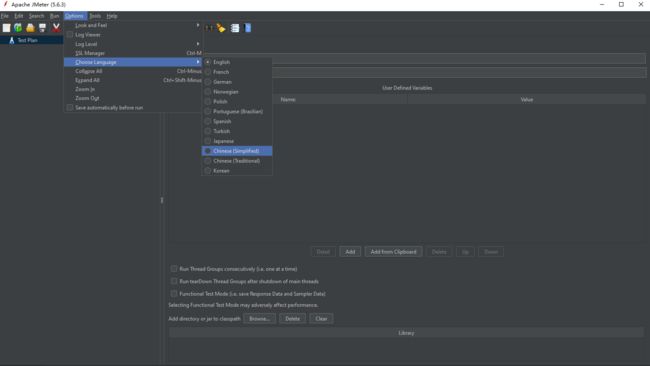This screenshot has height=366, width=650.
Task: Choose Norwegian as the language
Action: pyautogui.click(x=237, y=92)
